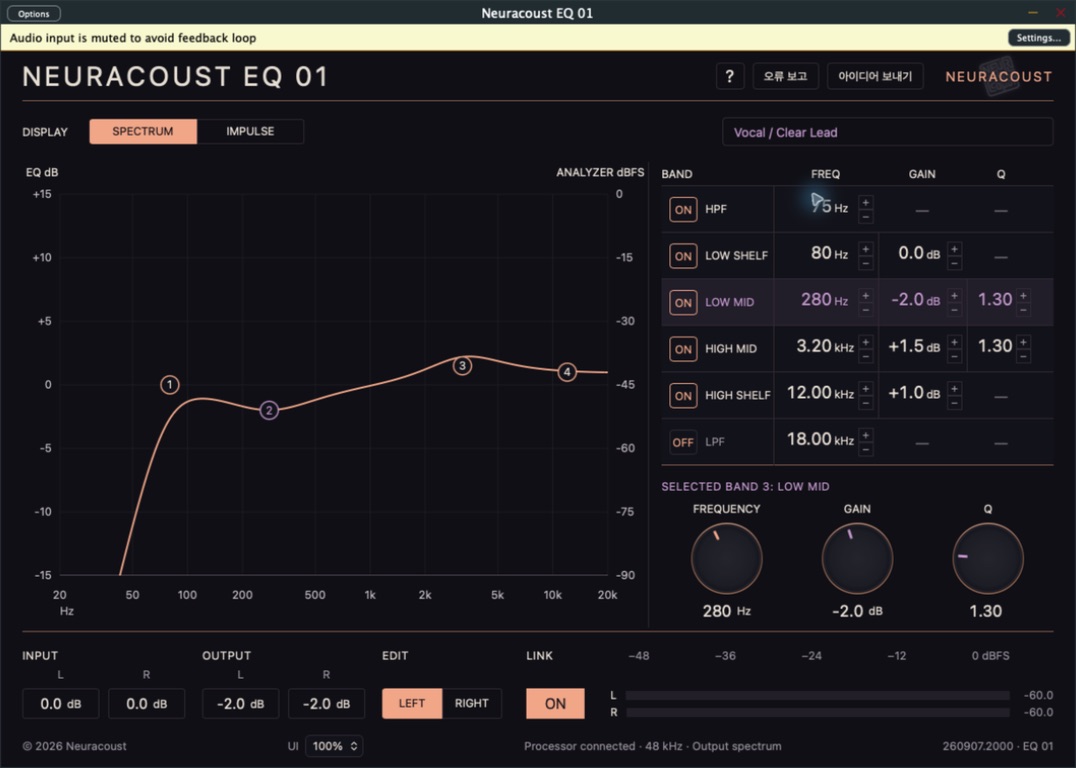Click the question mark help button
The height and width of the screenshot is (768, 1076).
click(729, 76)
